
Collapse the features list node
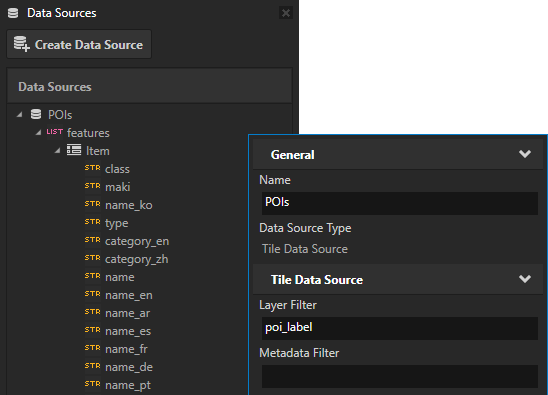pyautogui.click(x=38, y=132)
